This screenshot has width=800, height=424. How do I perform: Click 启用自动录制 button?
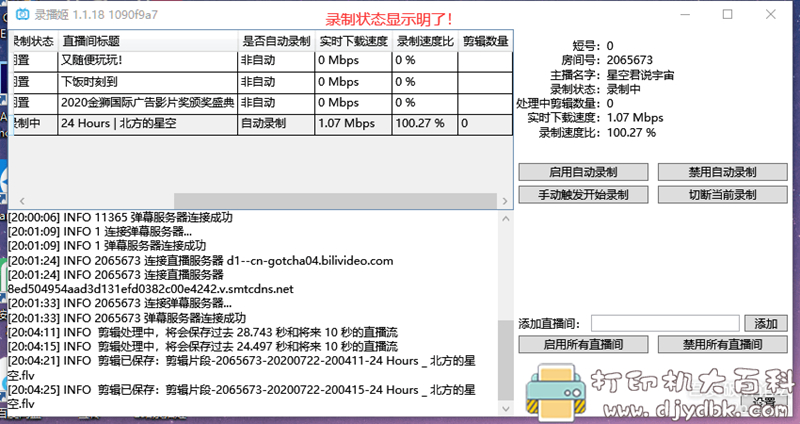point(583,172)
